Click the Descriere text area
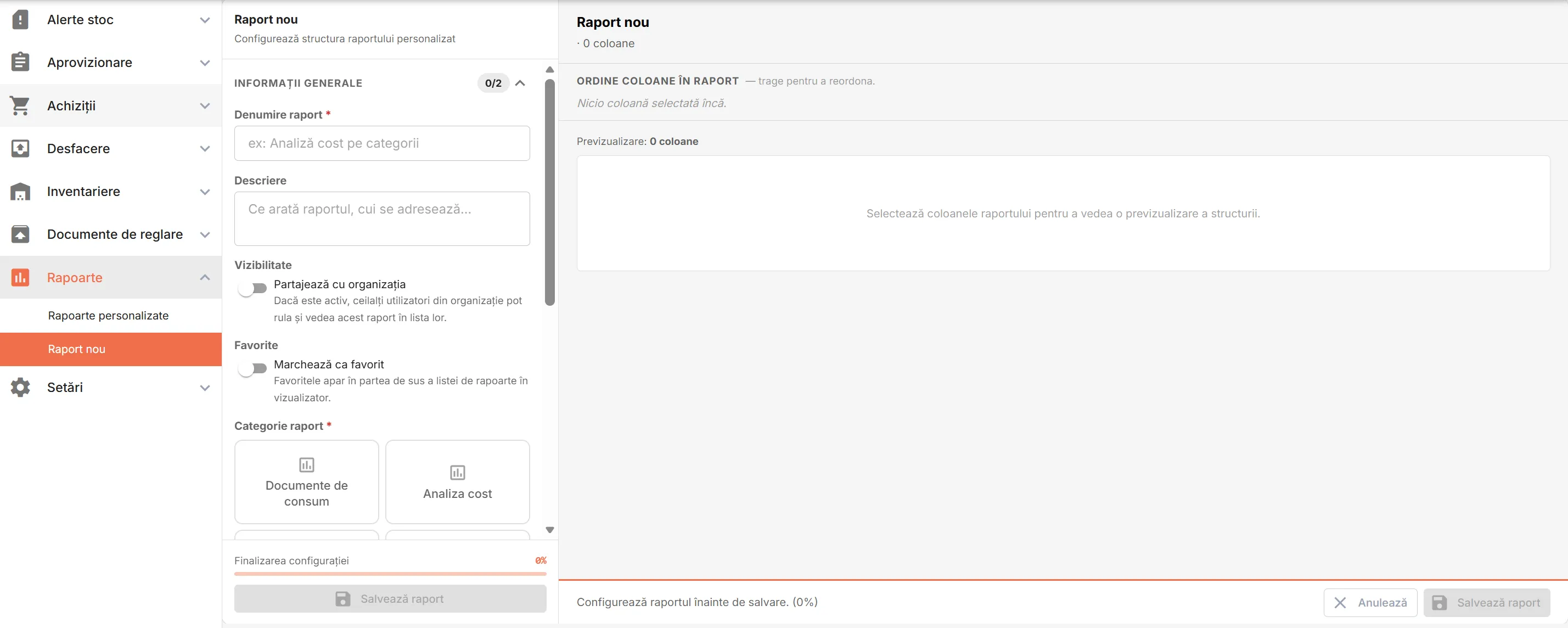The image size is (1568, 628). pyautogui.click(x=383, y=218)
